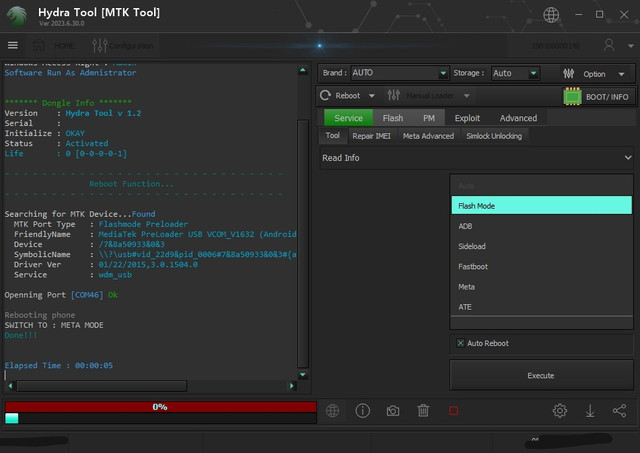Click the info circle icon
Viewport: 640px width, 453px height.
coord(363,410)
